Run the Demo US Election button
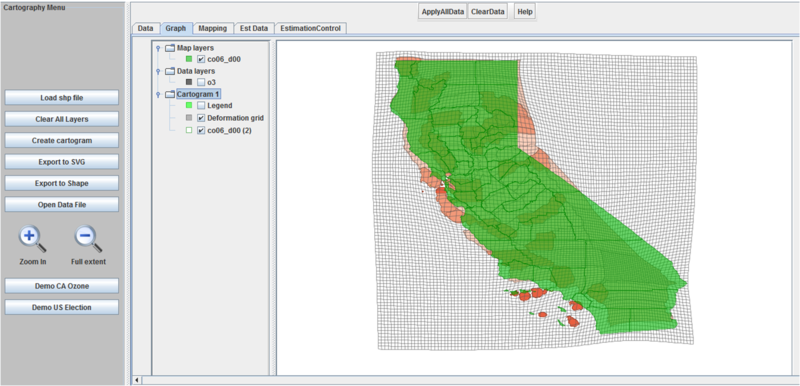Image resolution: width=800 pixels, height=386 pixels. (x=62, y=307)
